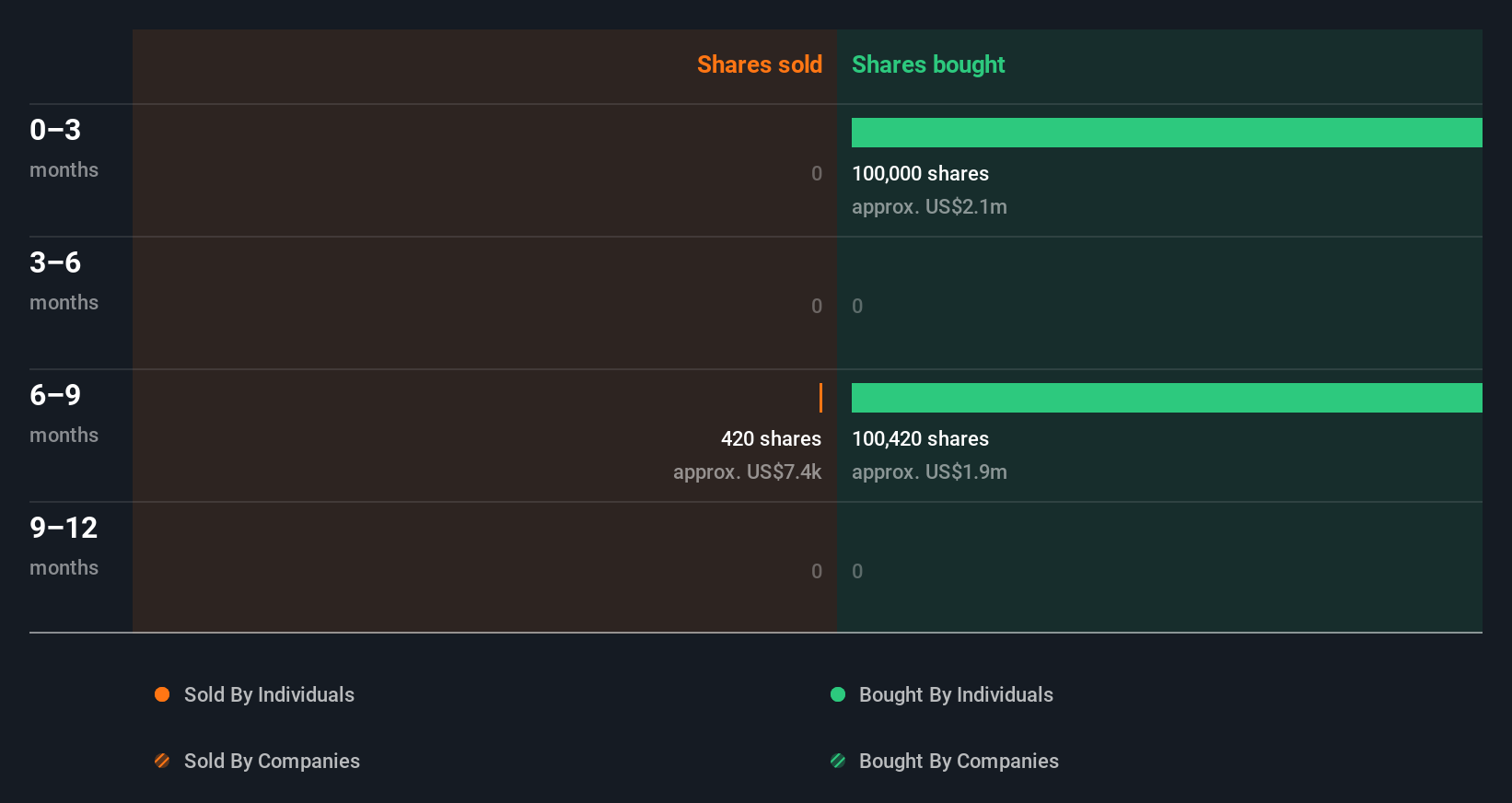Click the green bar for 0–3 months
1512x803 pixels.
point(1167,133)
